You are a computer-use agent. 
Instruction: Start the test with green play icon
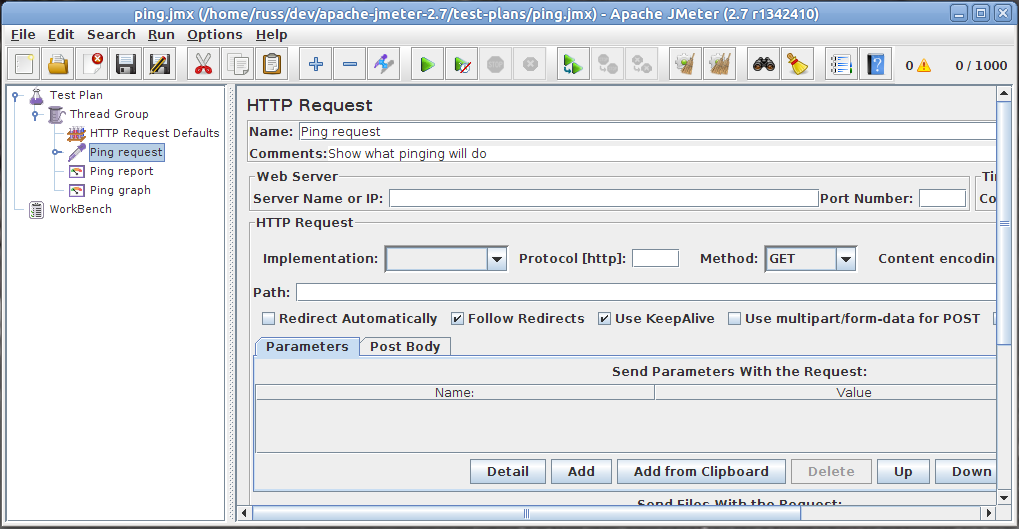point(428,64)
